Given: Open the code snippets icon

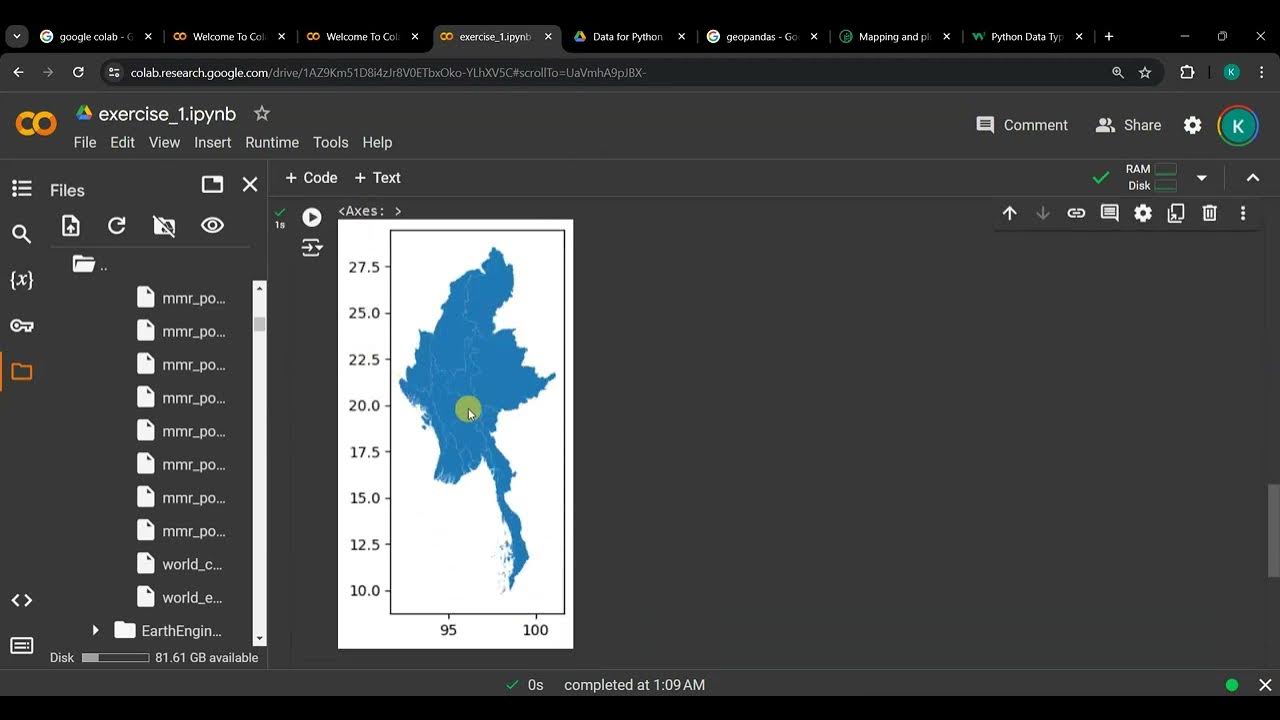Looking at the screenshot, I should [x=21, y=600].
